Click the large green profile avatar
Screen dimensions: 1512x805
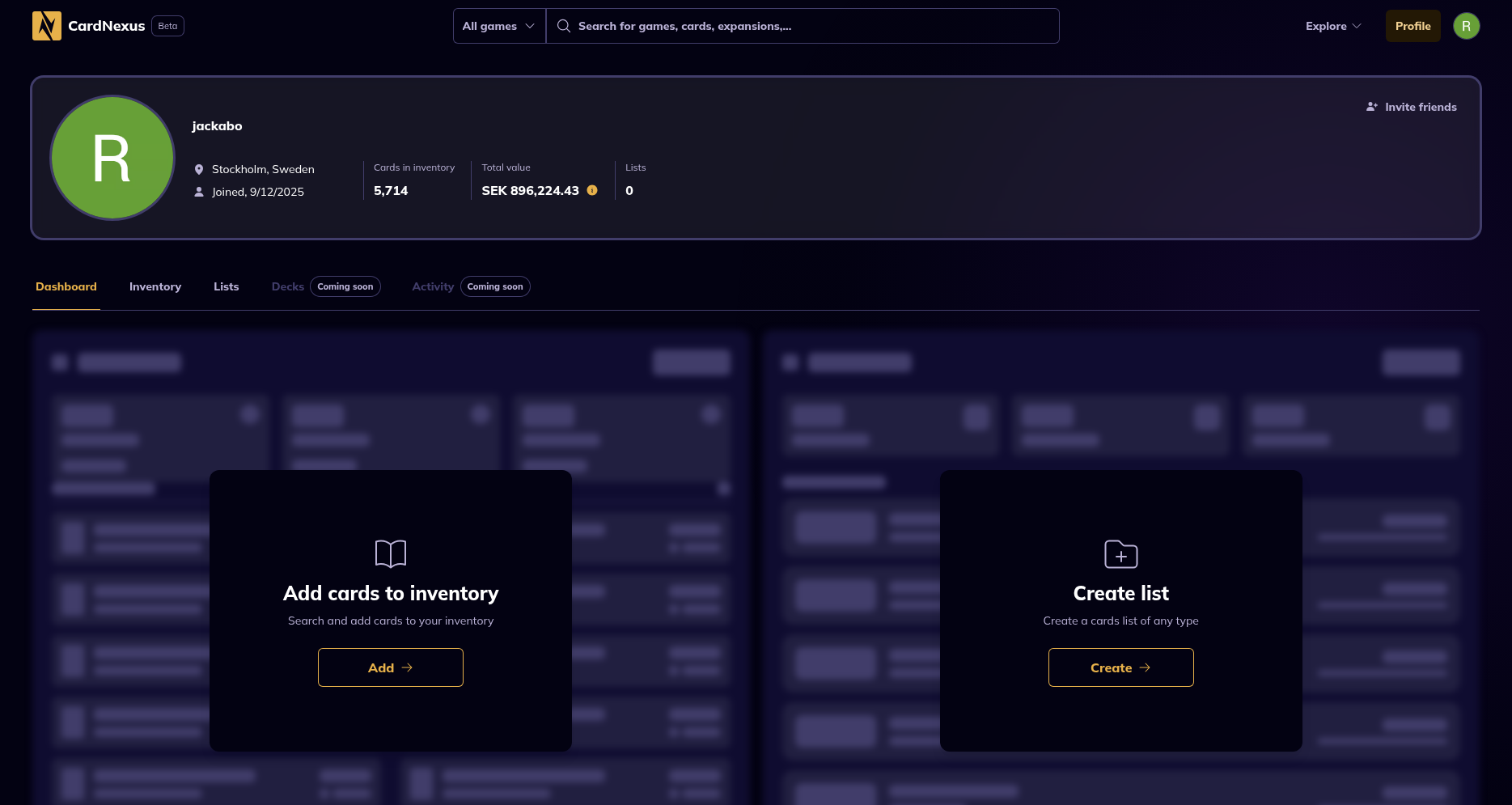point(112,158)
